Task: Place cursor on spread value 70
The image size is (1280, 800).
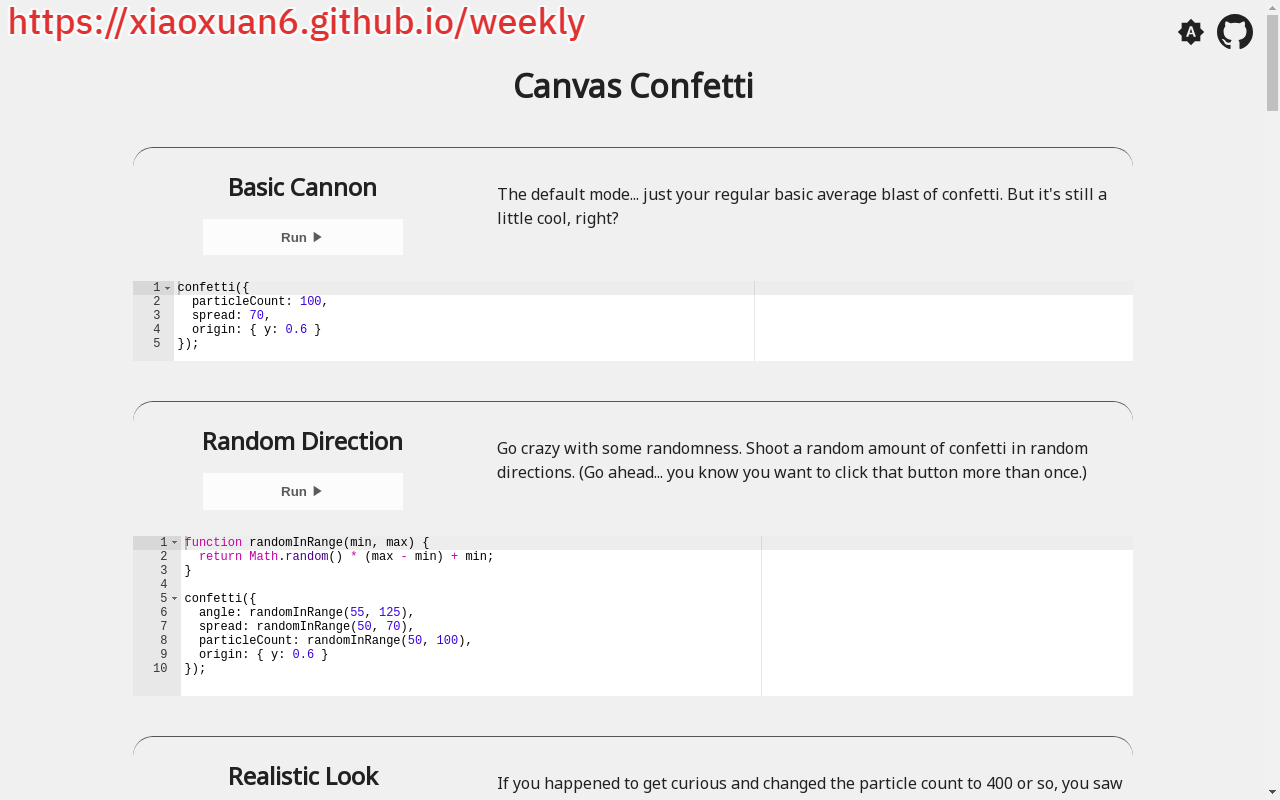Action: click(256, 316)
